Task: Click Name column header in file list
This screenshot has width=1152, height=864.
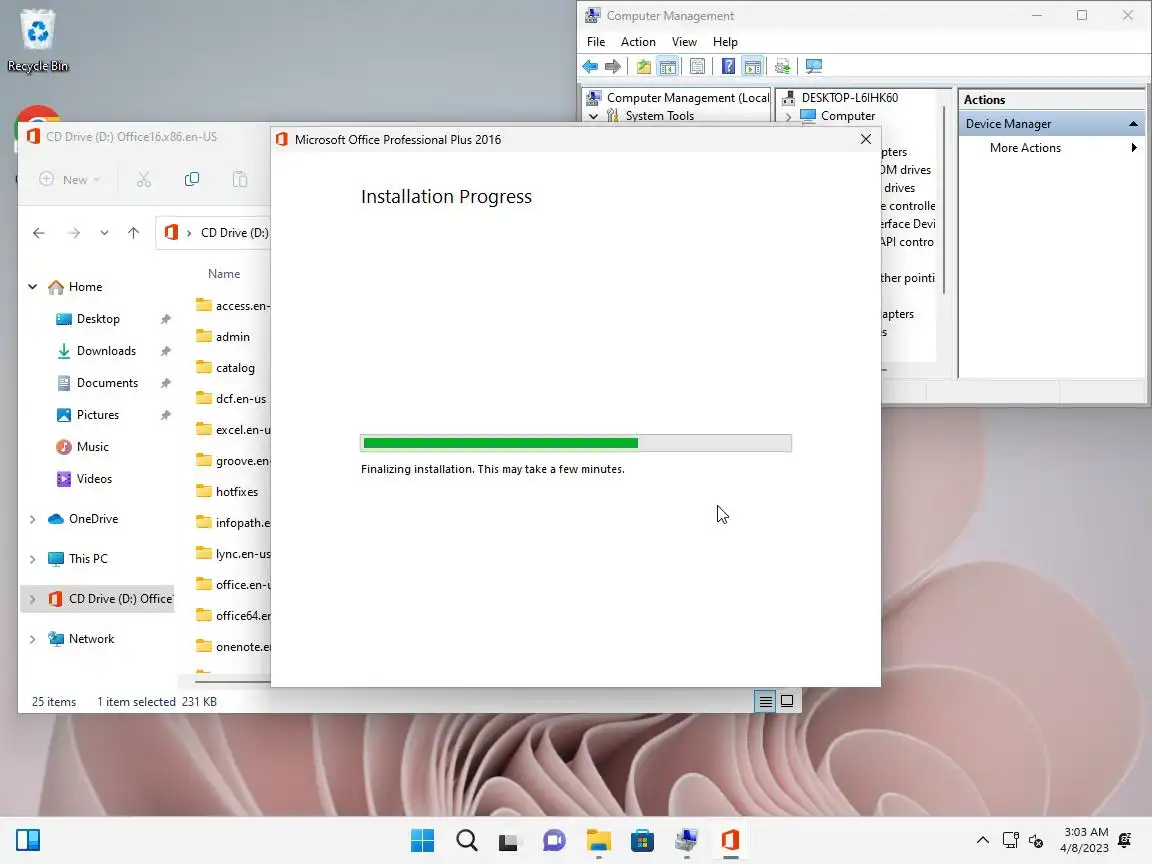Action: click(224, 274)
